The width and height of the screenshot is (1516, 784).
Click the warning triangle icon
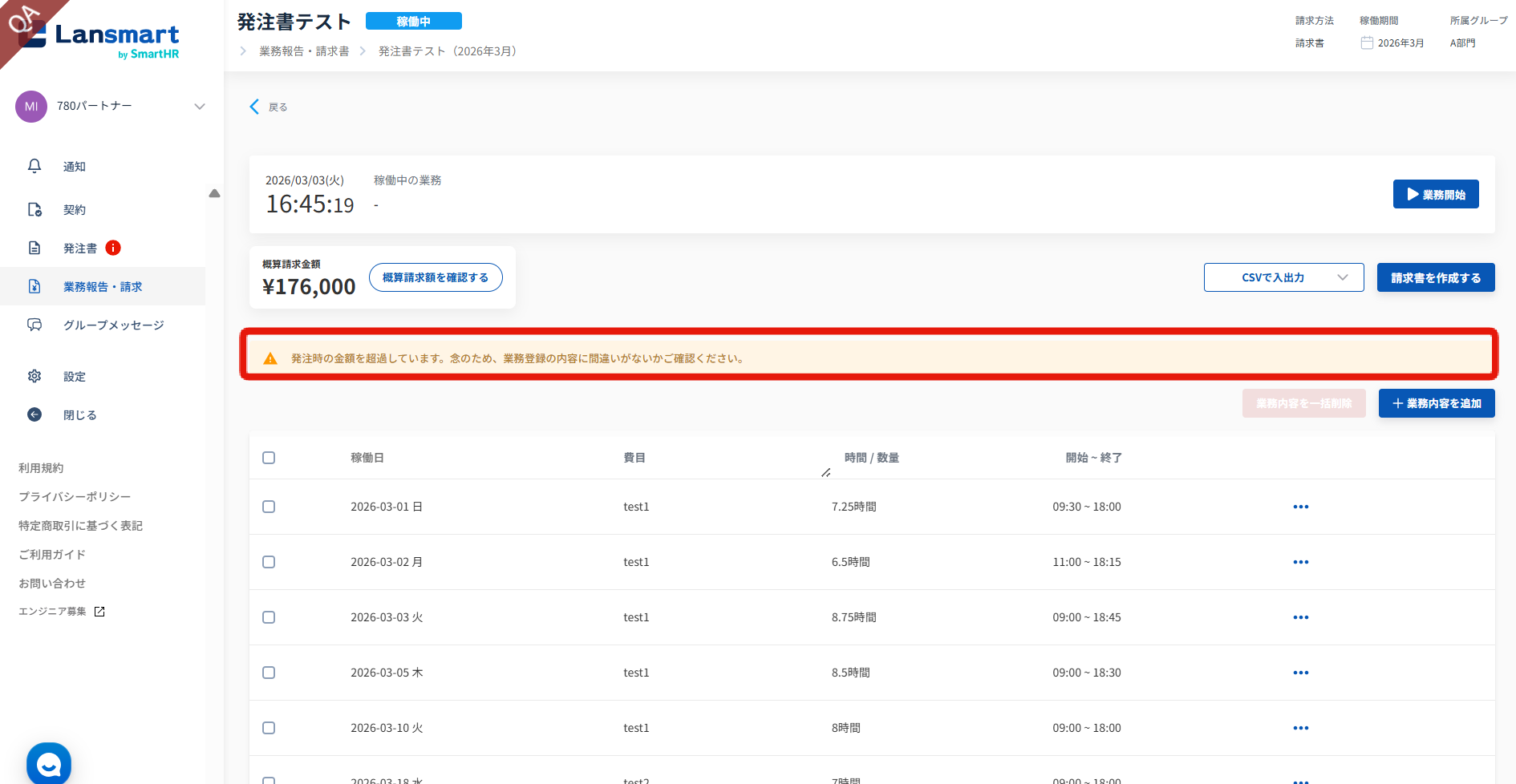pyautogui.click(x=270, y=358)
